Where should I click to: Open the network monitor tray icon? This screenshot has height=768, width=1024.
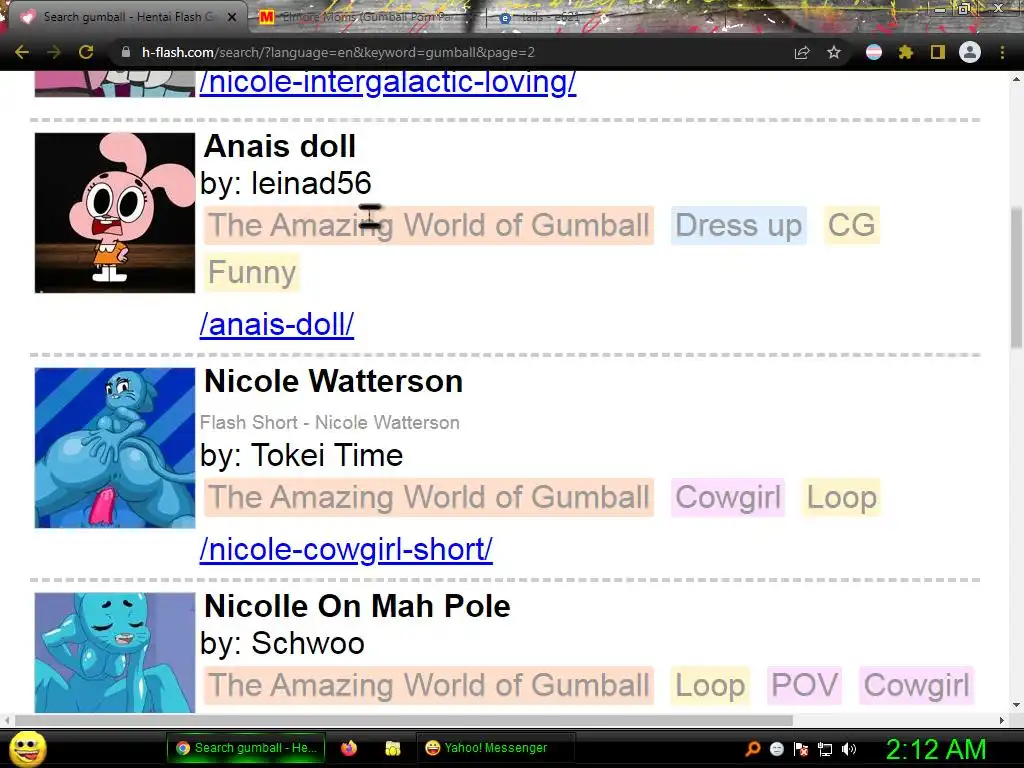pyautogui.click(x=825, y=748)
